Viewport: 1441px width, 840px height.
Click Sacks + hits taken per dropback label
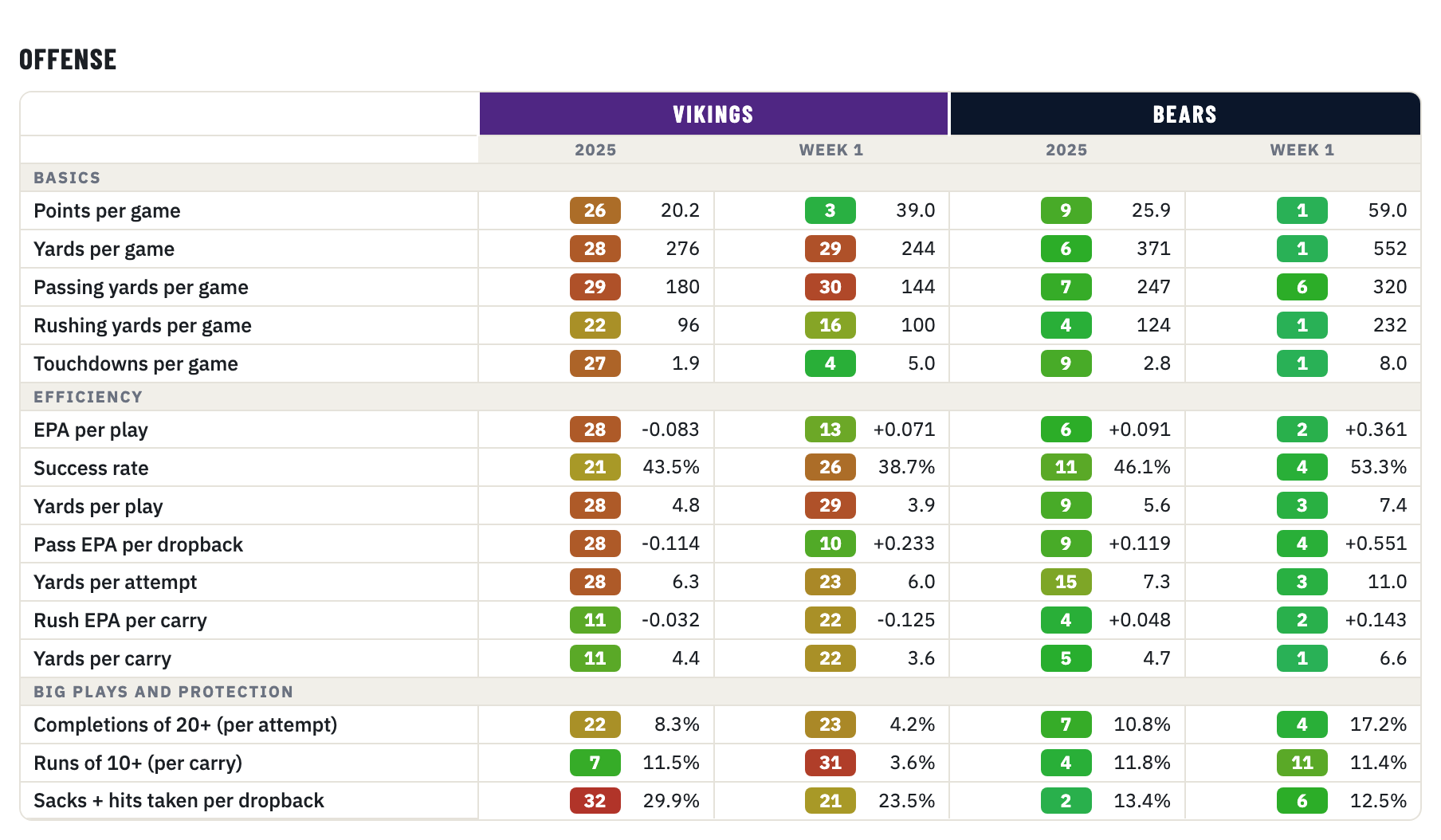179,801
